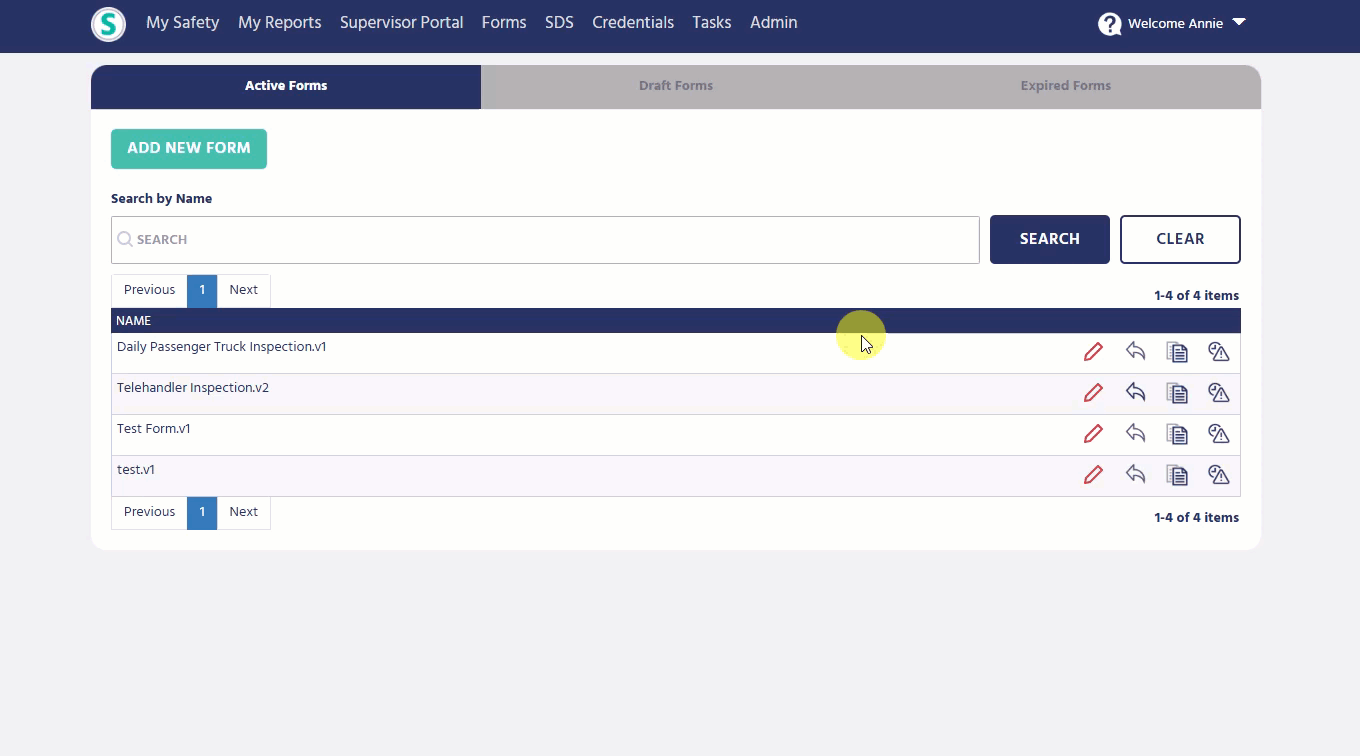The width and height of the screenshot is (1360, 756).
Task: Open the Forms menu item
Action: (x=504, y=22)
